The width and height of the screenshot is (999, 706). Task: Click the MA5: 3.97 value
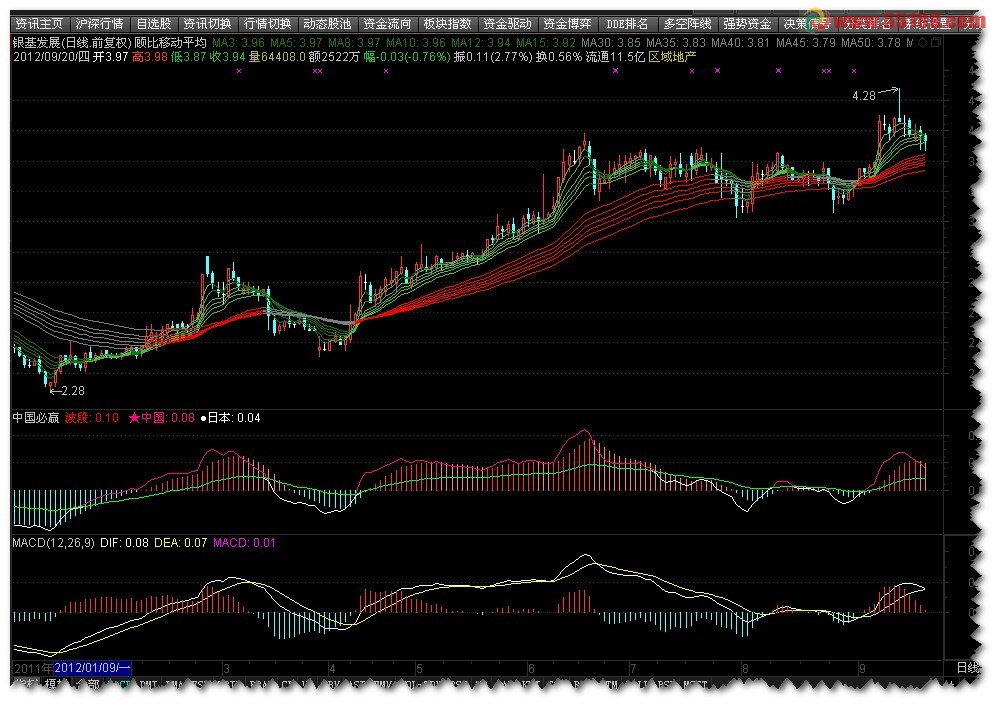click(296, 43)
